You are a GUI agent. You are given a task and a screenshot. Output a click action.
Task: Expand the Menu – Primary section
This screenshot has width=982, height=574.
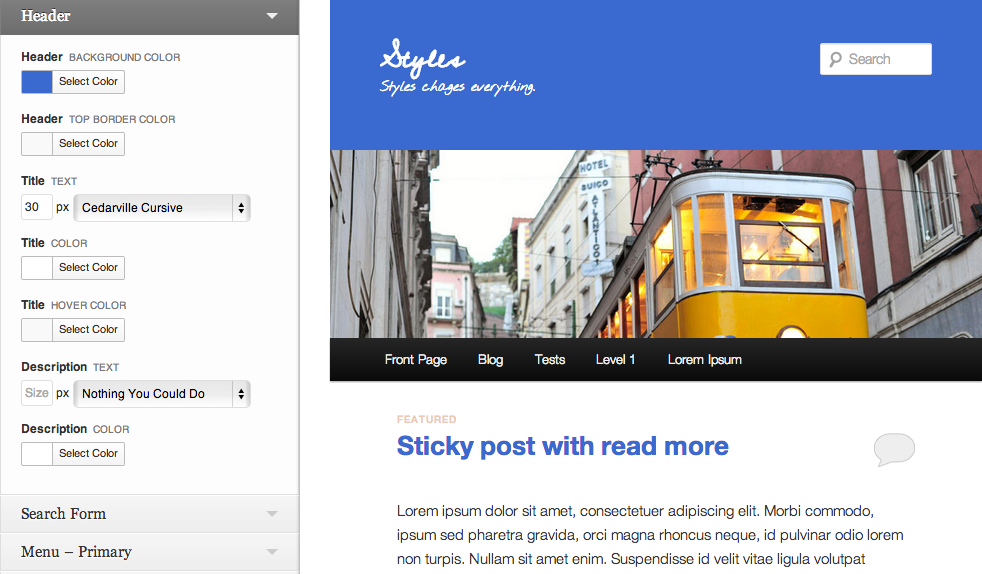click(271, 552)
